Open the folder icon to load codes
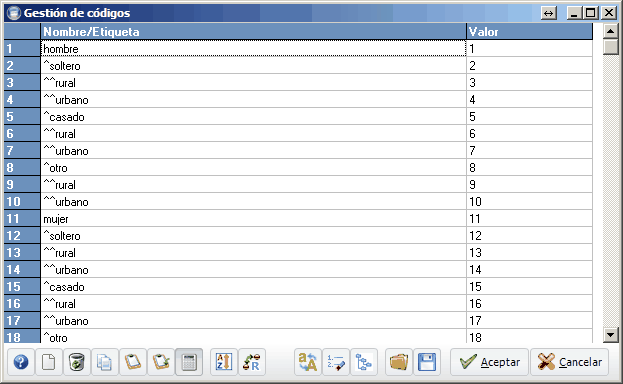Screen dimensions: 623x384 coord(399,362)
